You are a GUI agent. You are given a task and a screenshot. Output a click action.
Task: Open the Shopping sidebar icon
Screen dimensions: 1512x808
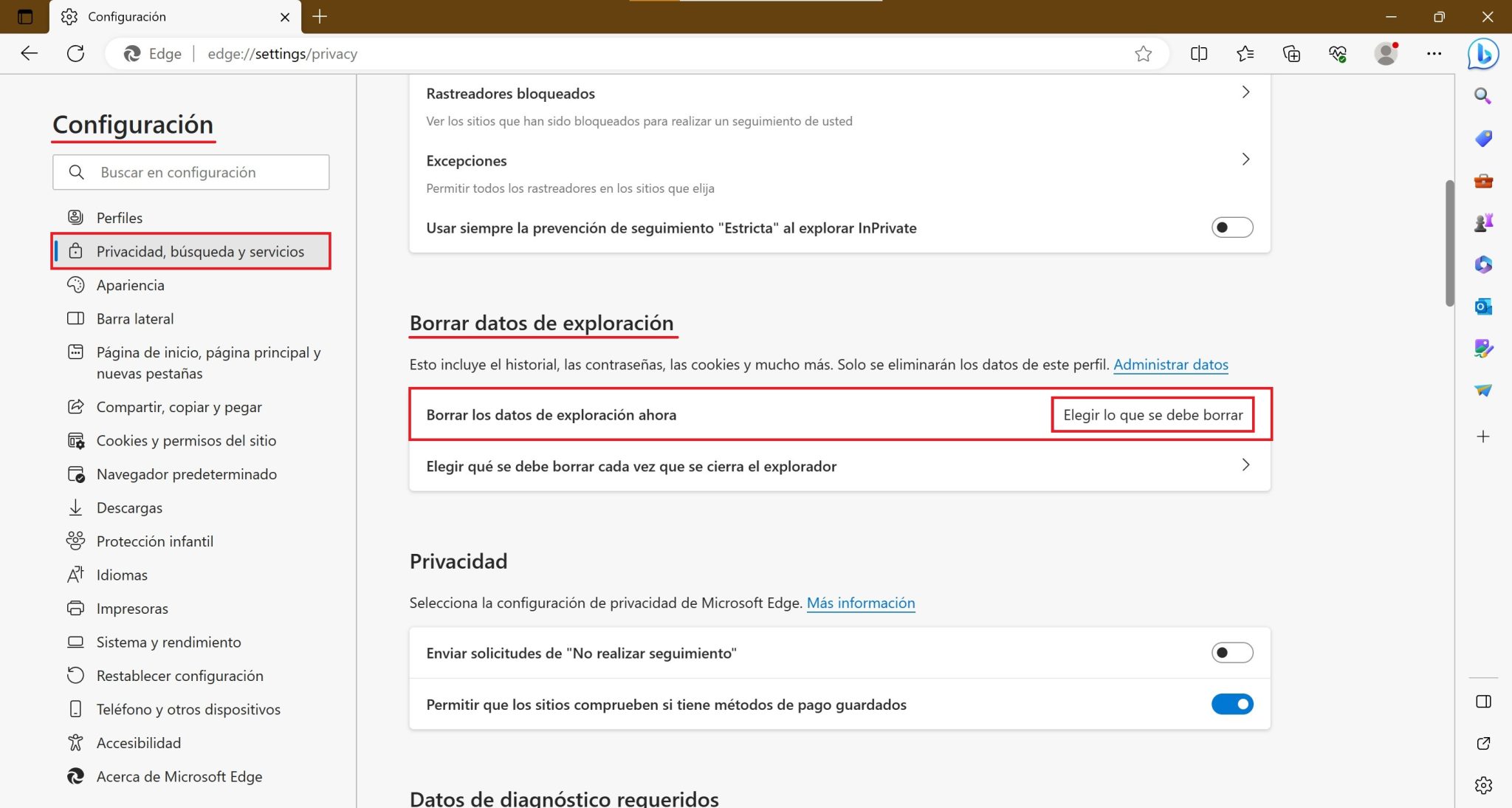(x=1482, y=137)
